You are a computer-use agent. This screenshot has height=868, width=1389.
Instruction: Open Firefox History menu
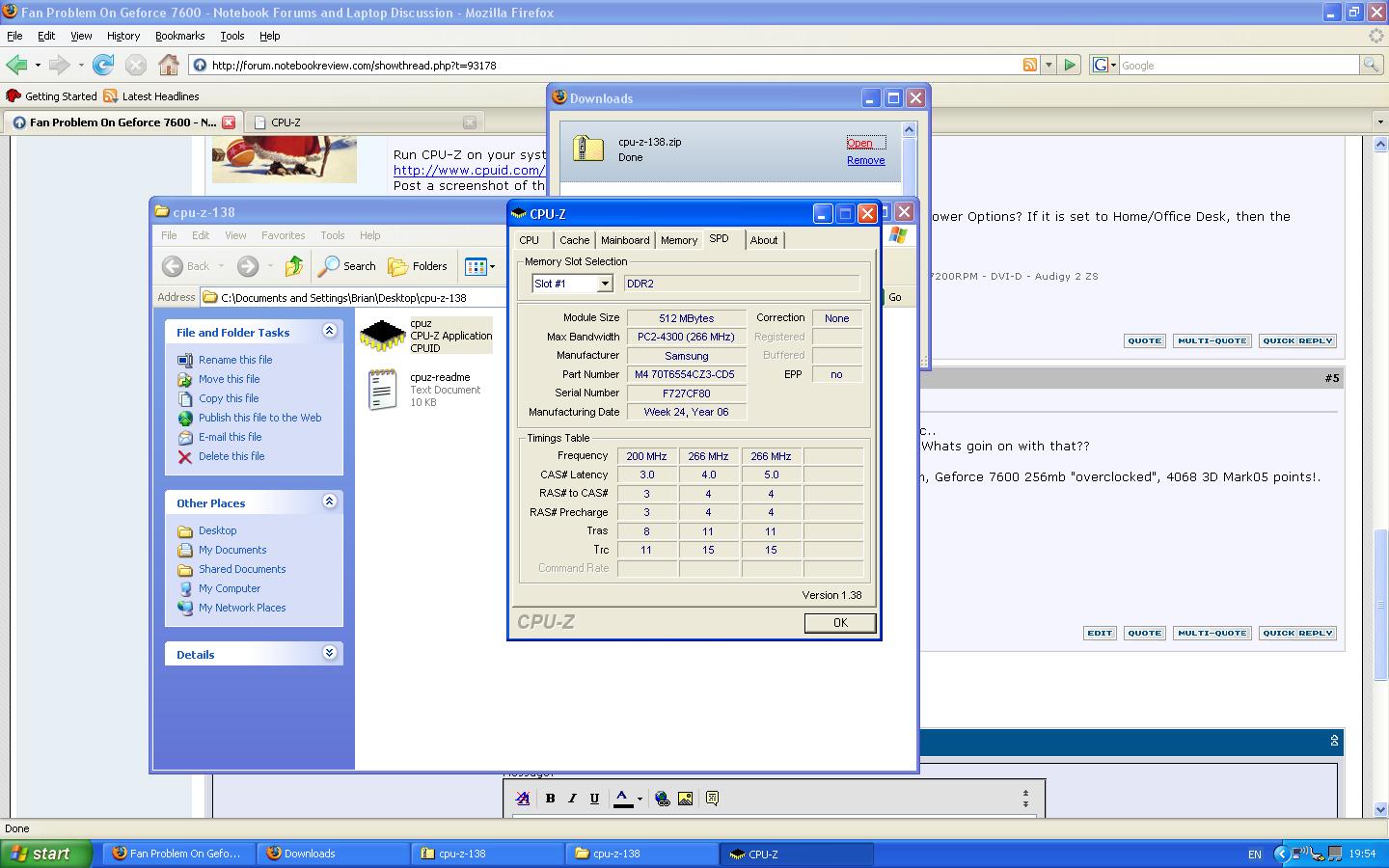tap(123, 36)
